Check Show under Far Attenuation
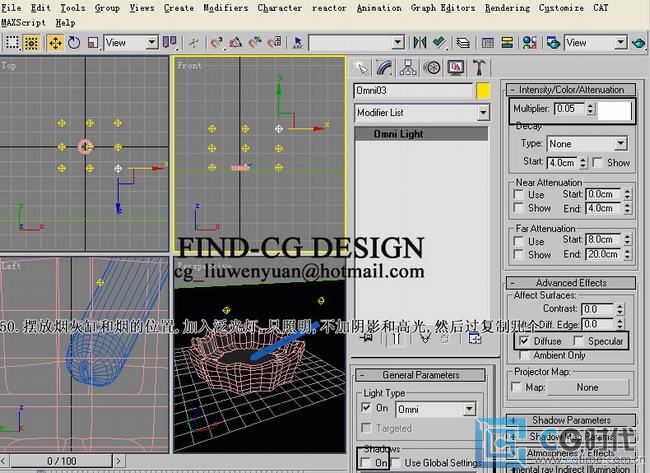This screenshot has width=650, height=473. (x=518, y=254)
